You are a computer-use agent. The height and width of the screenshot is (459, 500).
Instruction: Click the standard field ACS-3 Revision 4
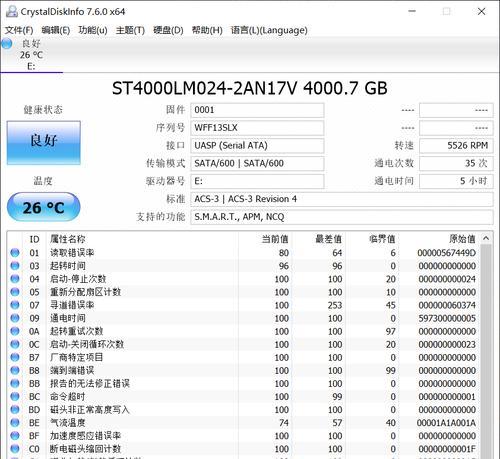pyautogui.click(x=342, y=199)
